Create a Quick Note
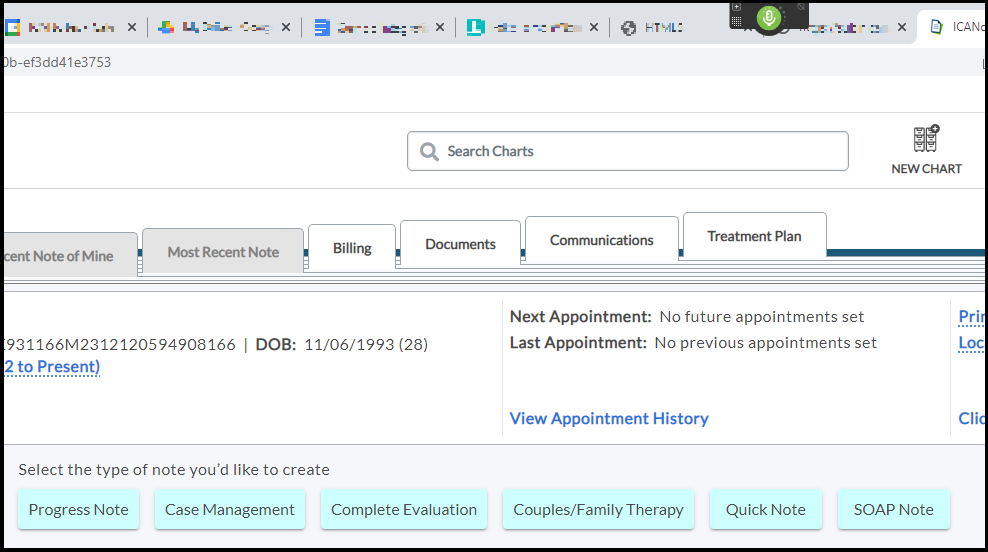988x552 pixels. pos(766,509)
